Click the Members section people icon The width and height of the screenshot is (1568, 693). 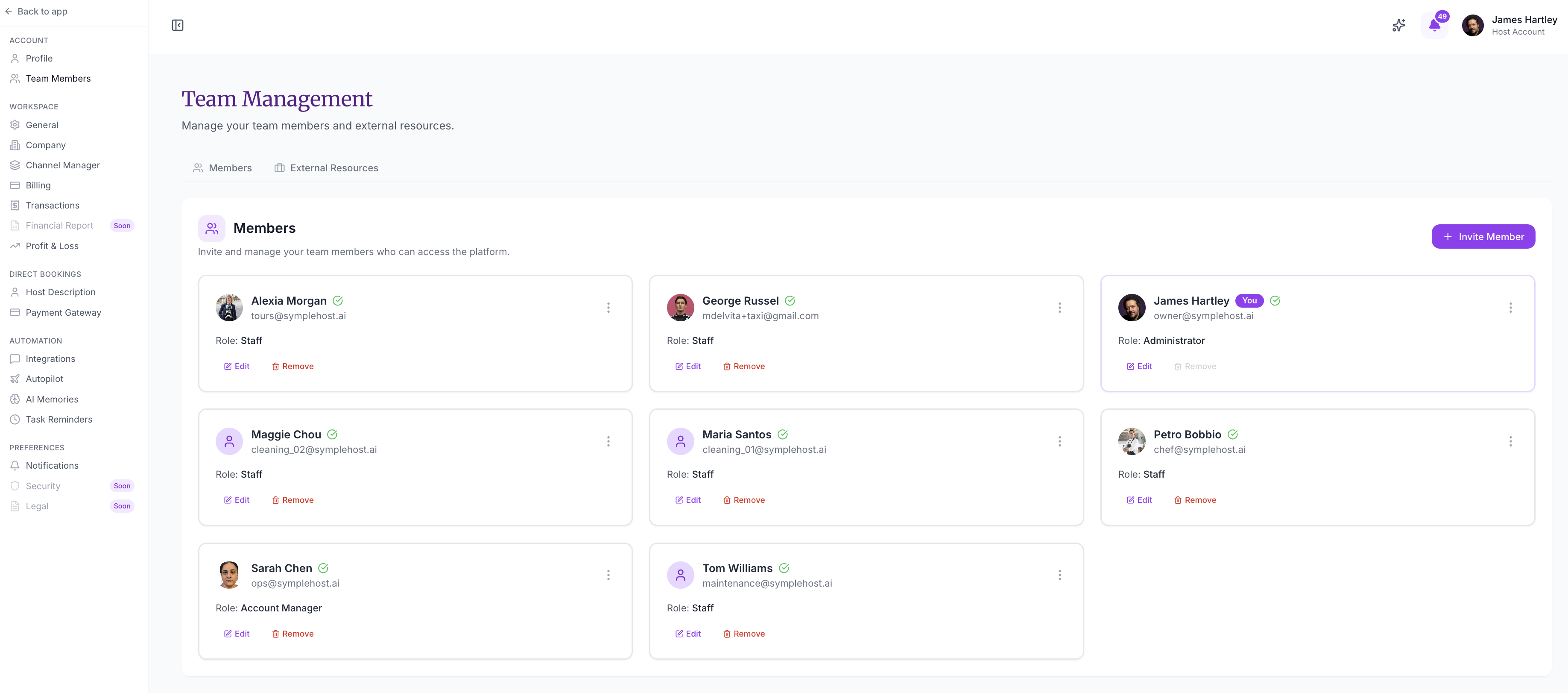tap(211, 228)
